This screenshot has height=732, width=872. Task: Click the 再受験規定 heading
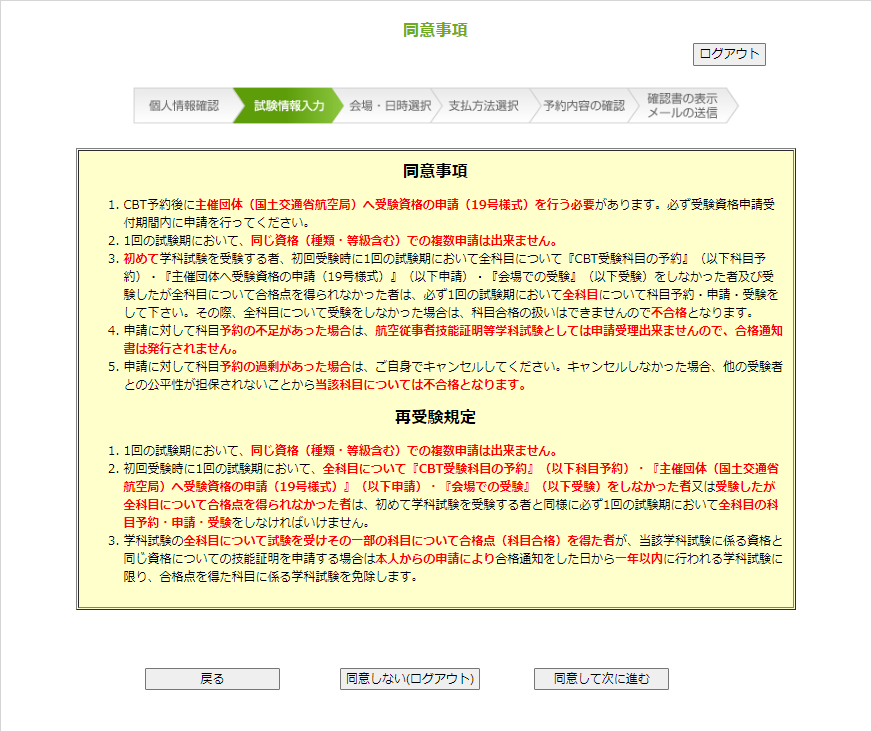[435, 417]
